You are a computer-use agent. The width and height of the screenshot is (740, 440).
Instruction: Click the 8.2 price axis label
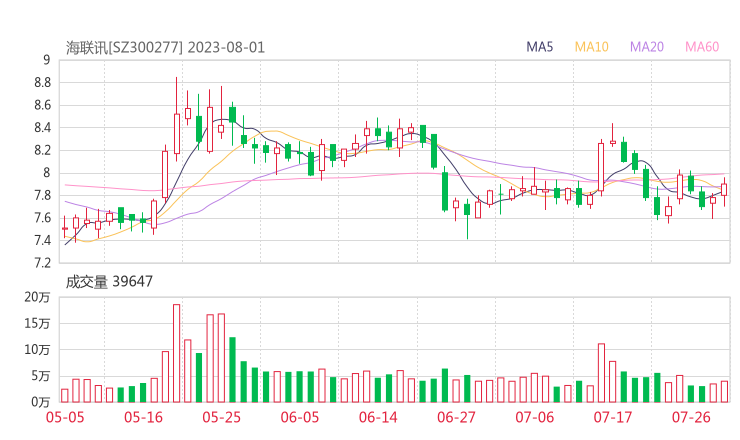pos(42,151)
